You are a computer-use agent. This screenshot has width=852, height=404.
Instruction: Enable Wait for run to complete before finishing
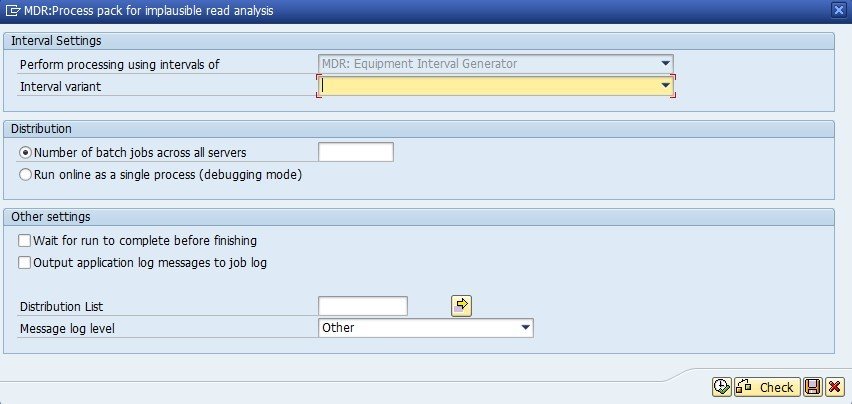pyautogui.click(x=24, y=241)
